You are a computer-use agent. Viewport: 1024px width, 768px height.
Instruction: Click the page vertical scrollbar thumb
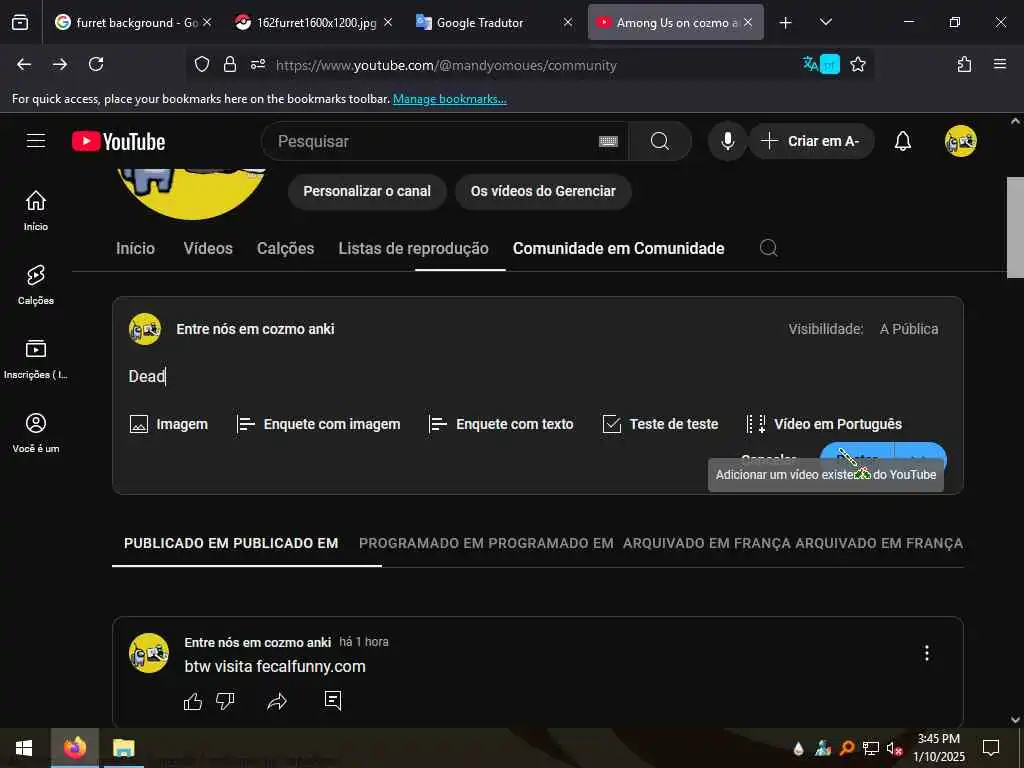1015,227
